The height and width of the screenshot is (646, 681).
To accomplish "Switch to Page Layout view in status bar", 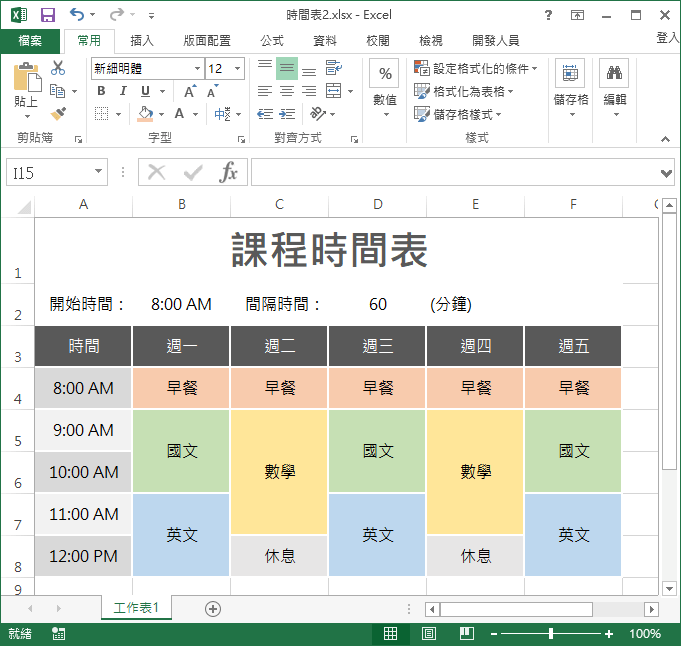I will [429, 634].
